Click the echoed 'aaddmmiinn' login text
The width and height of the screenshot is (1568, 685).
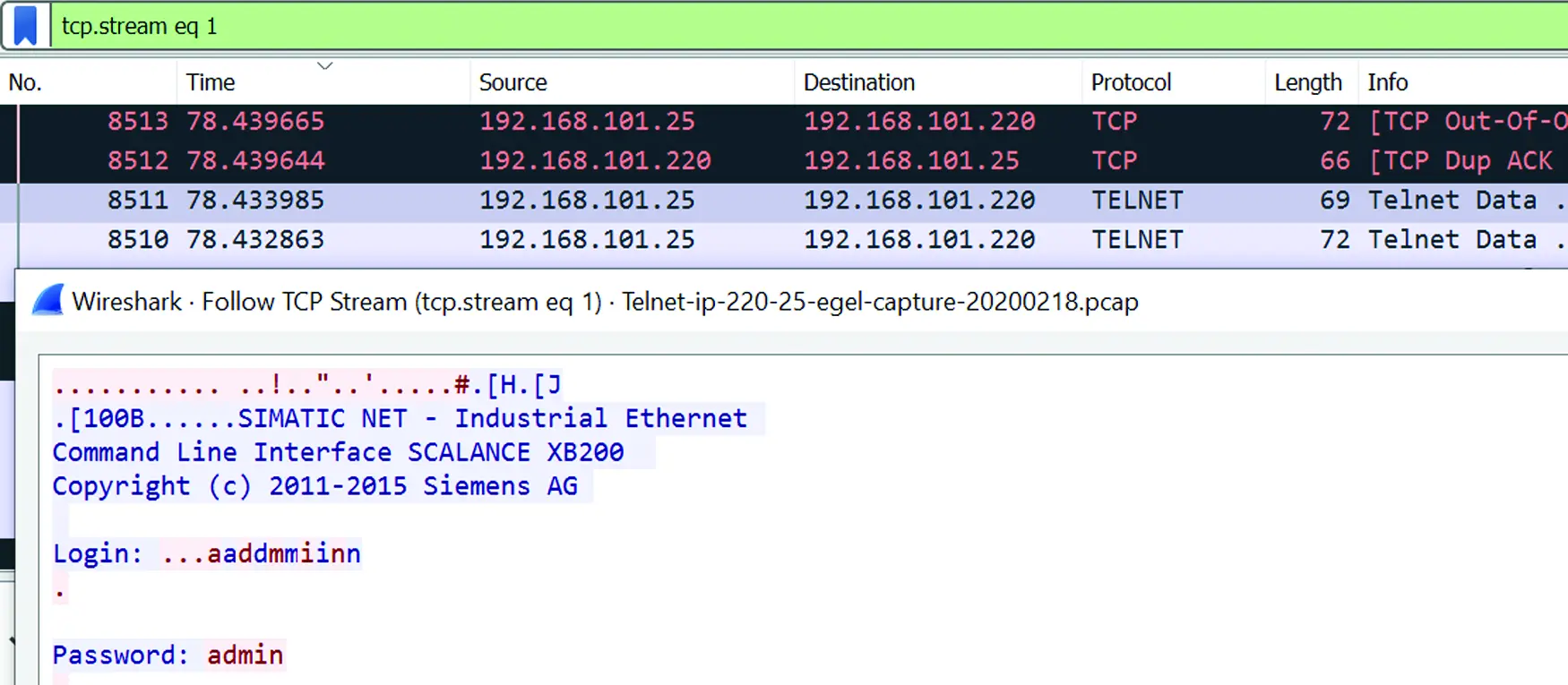point(284,553)
